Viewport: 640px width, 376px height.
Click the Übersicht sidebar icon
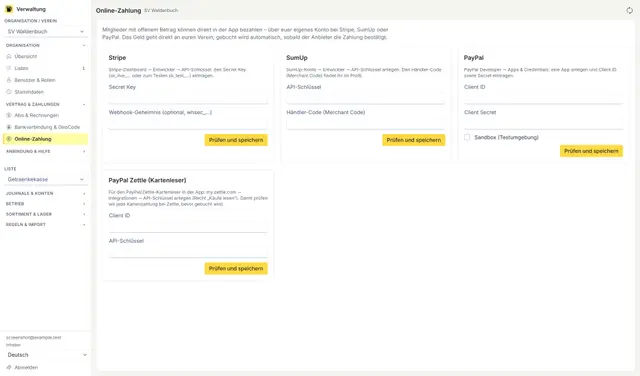pyautogui.click(x=9, y=56)
